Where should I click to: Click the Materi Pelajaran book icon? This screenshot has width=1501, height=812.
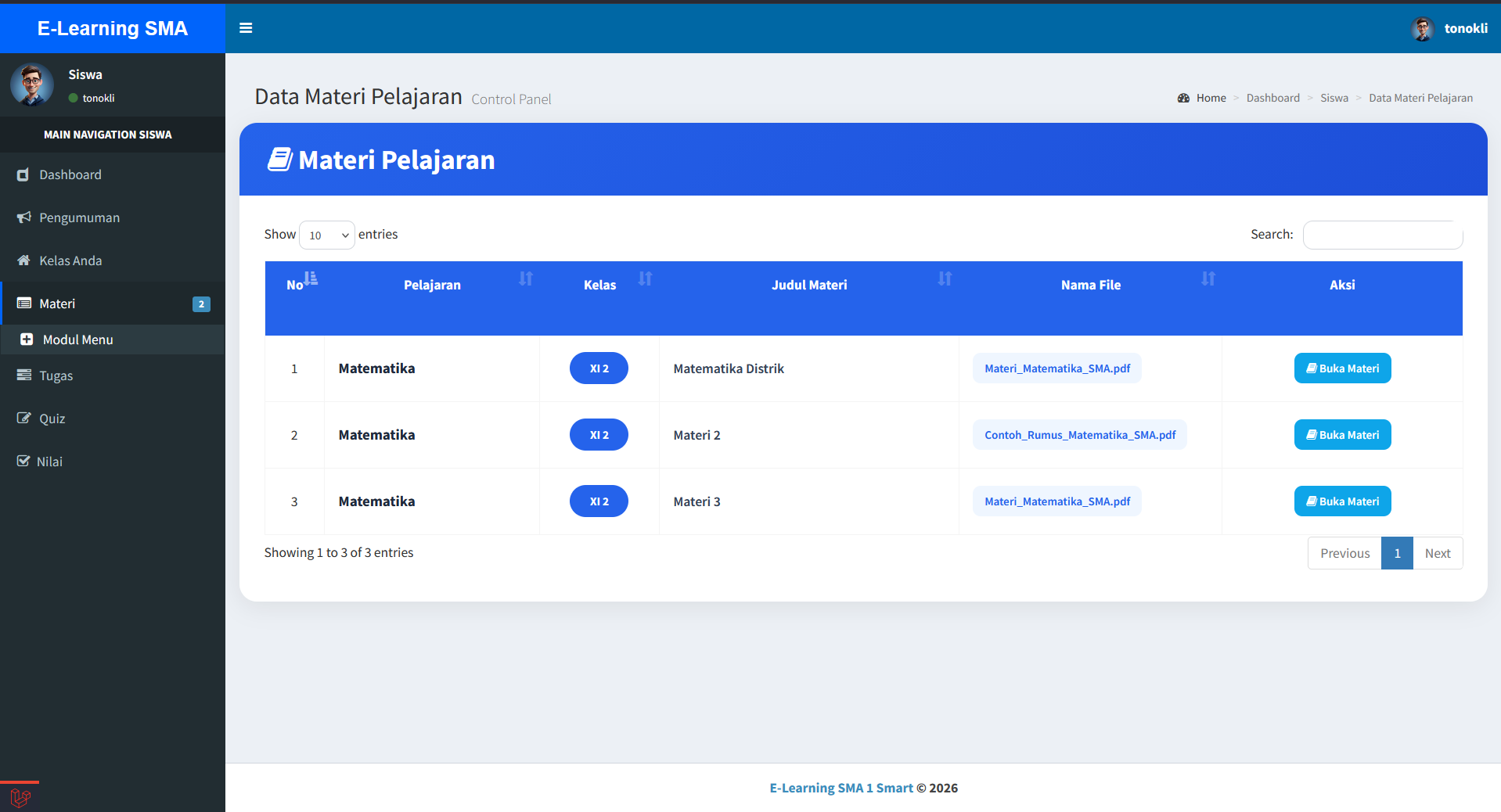point(279,160)
